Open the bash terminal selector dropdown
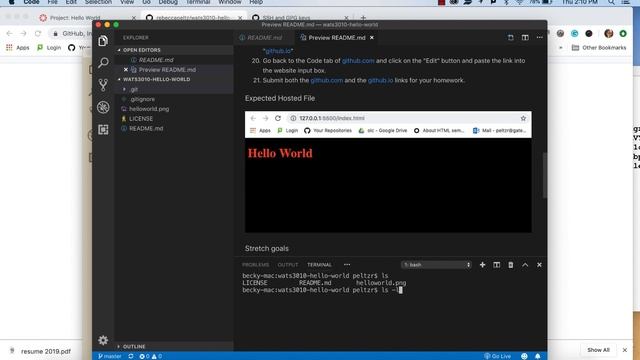This screenshot has height=360, width=640. click(x=436, y=265)
